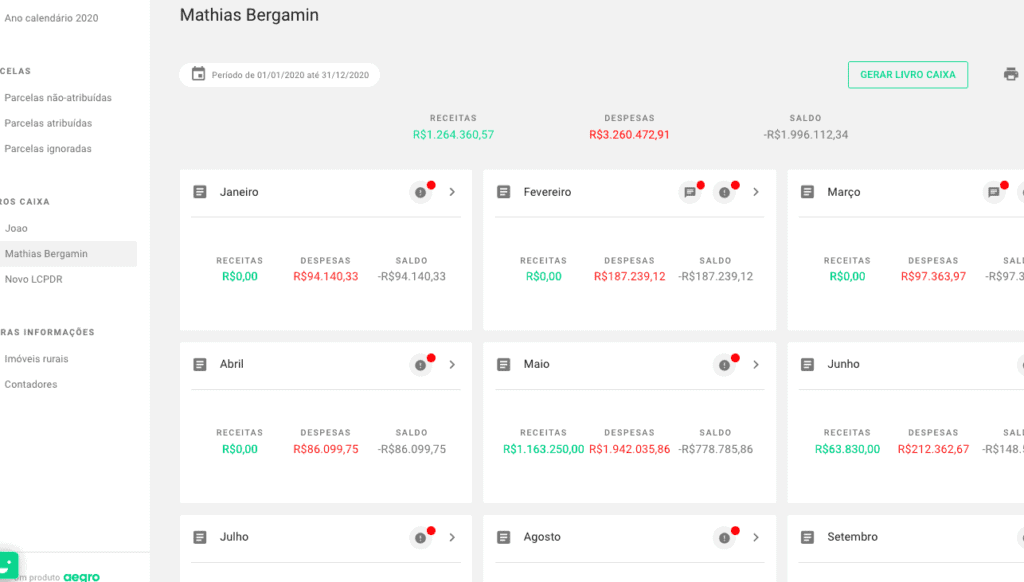Open Parcelas não-atribuídas in sidebar

pyautogui.click(x=58, y=98)
